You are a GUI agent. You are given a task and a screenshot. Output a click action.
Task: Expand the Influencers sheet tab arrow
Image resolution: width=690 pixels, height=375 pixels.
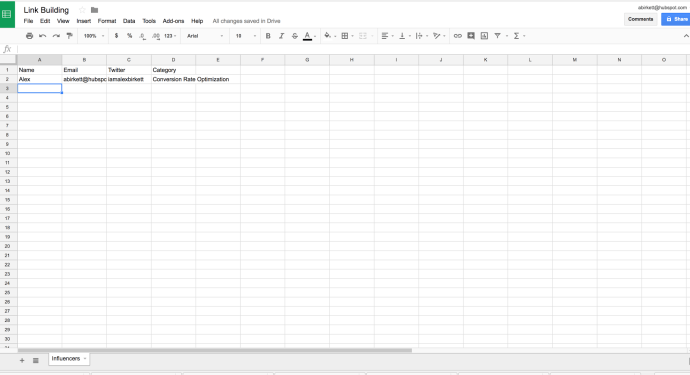(x=85, y=359)
